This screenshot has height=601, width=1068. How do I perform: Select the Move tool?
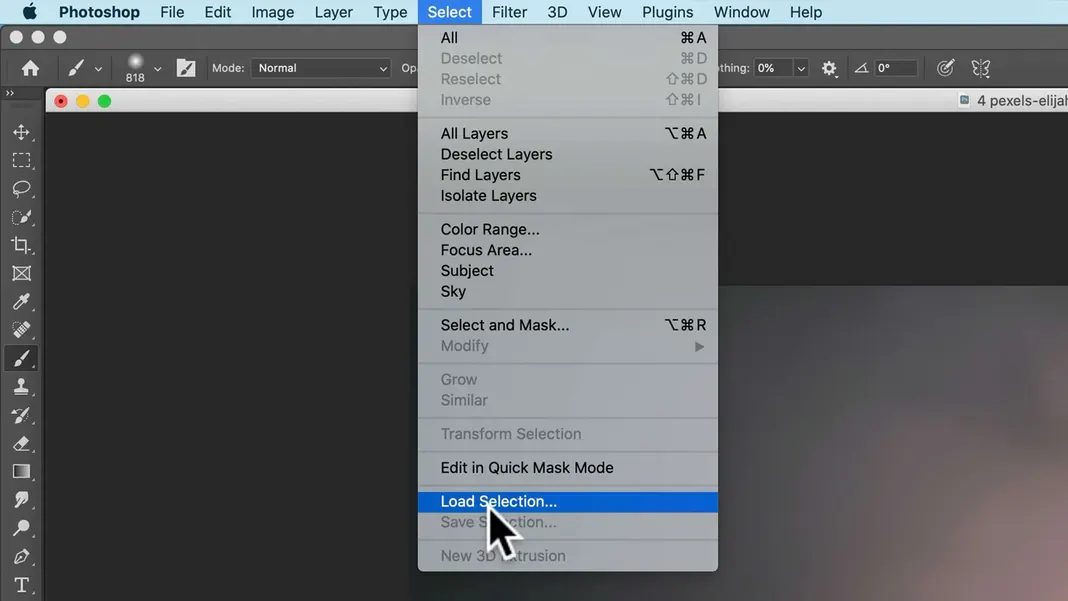21,132
